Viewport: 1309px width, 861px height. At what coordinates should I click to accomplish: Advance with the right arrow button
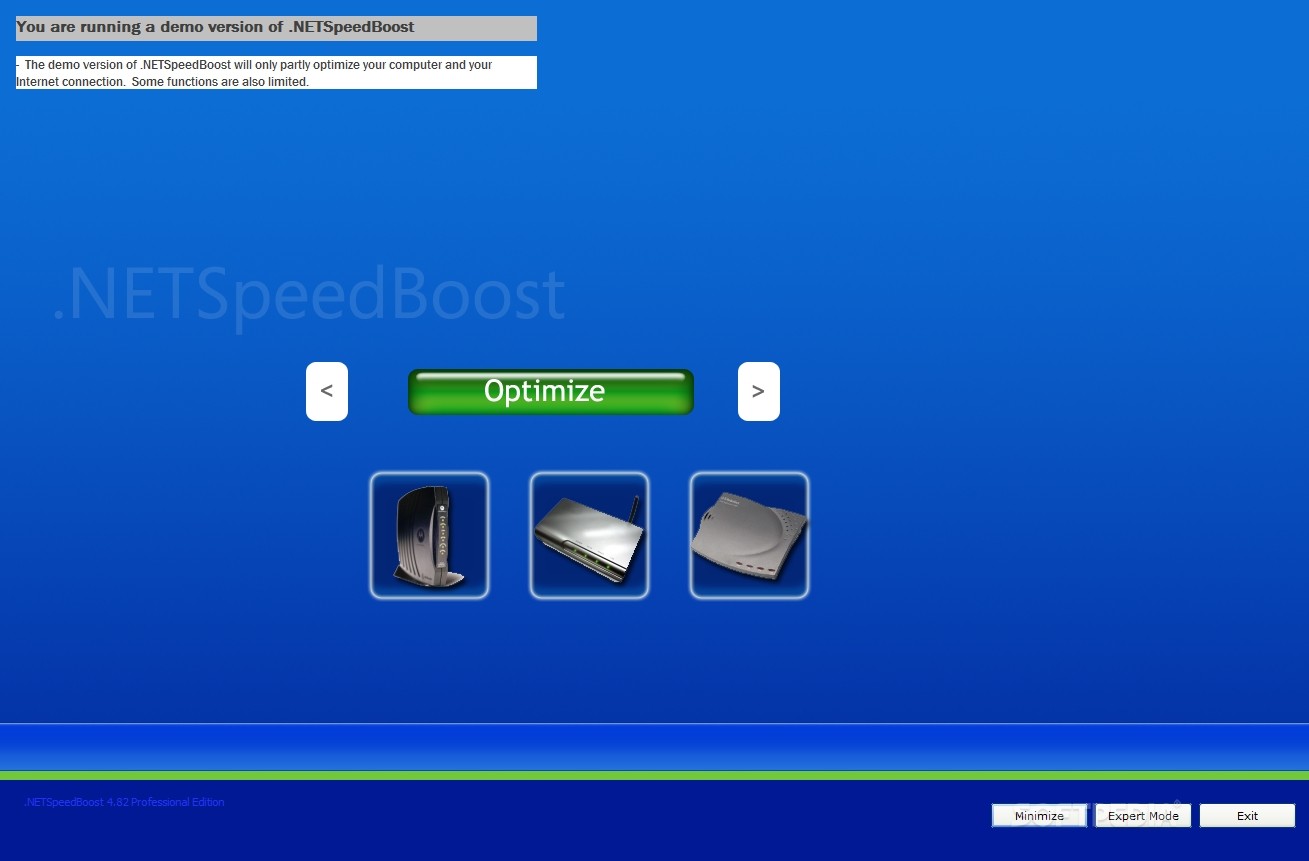[x=758, y=391]
